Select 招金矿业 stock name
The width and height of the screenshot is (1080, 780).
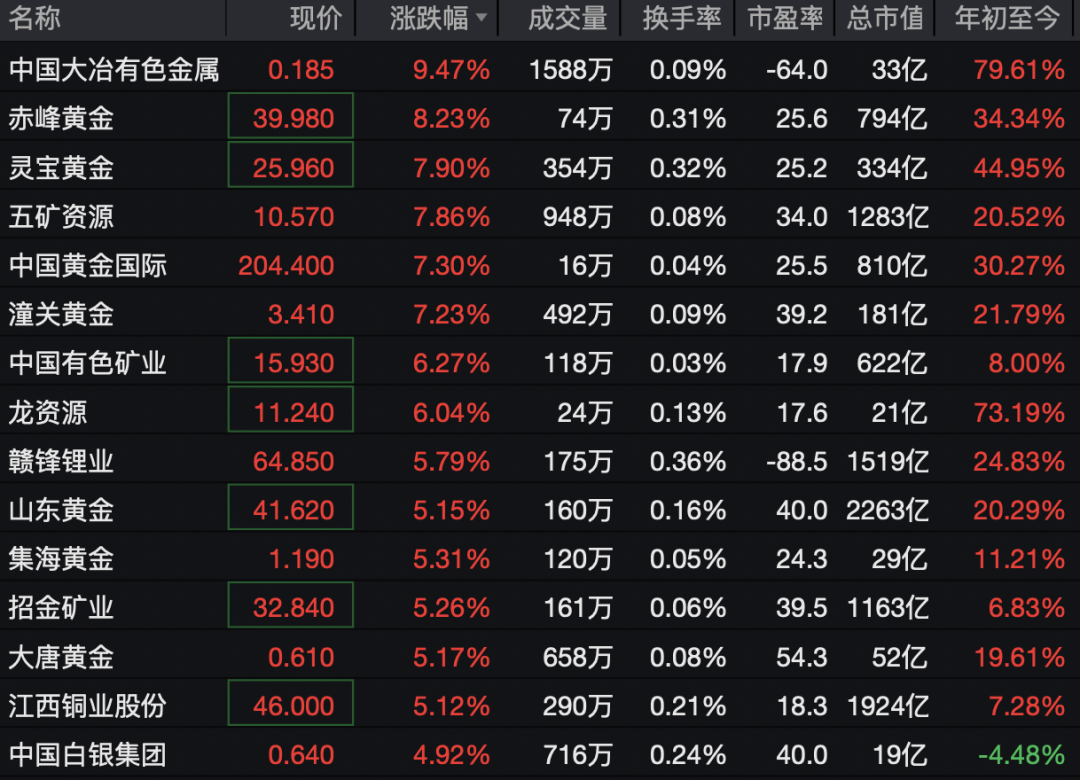62,607
